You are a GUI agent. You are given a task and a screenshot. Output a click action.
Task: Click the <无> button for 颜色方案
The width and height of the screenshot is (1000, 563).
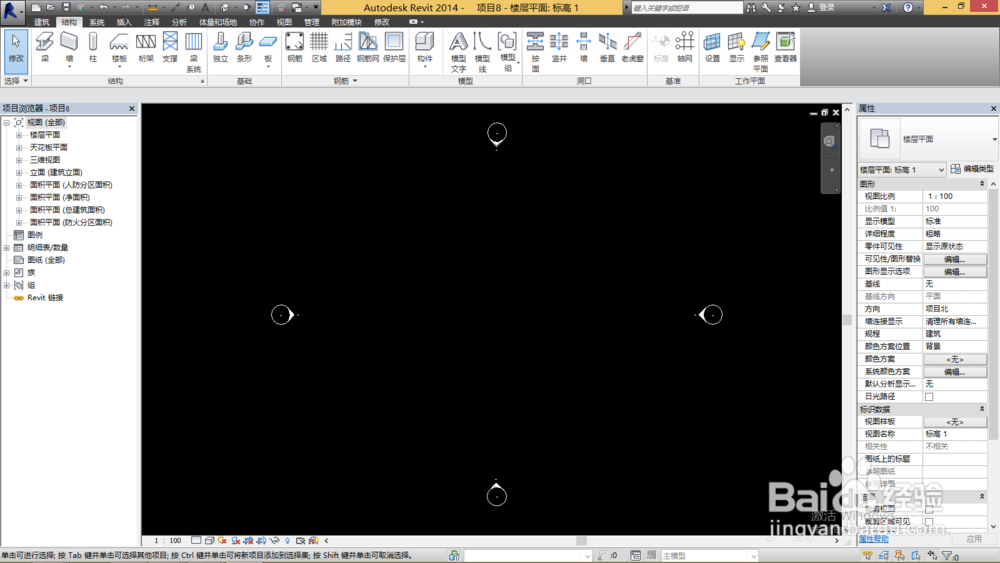(955, 359)
